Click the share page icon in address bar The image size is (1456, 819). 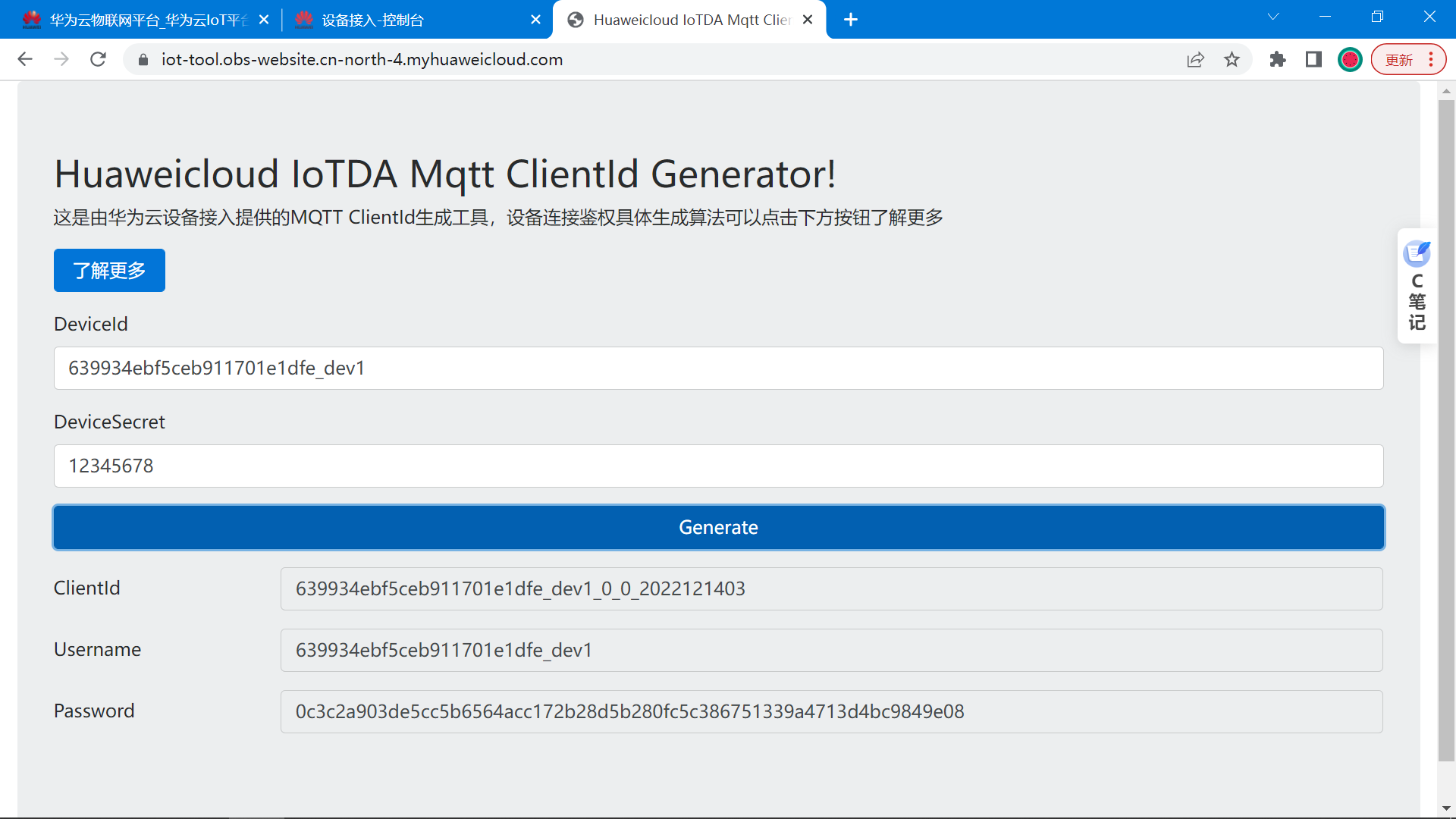[1195, 59]
